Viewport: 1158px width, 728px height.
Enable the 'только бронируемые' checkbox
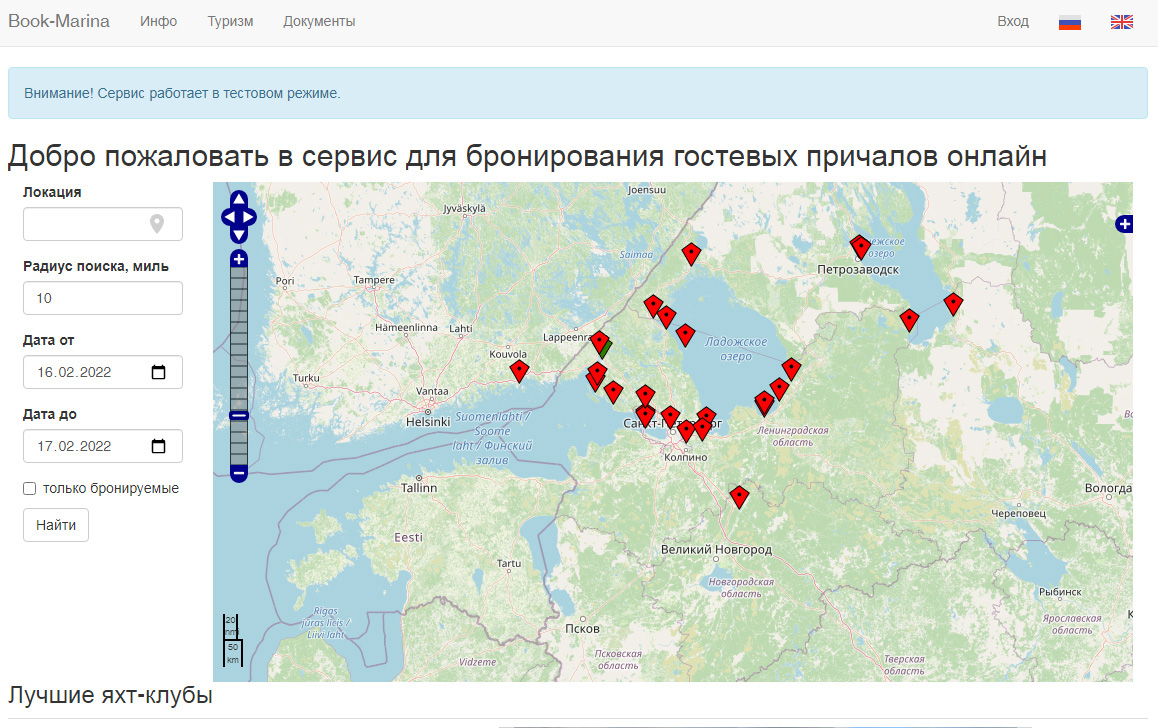[30, 489]
